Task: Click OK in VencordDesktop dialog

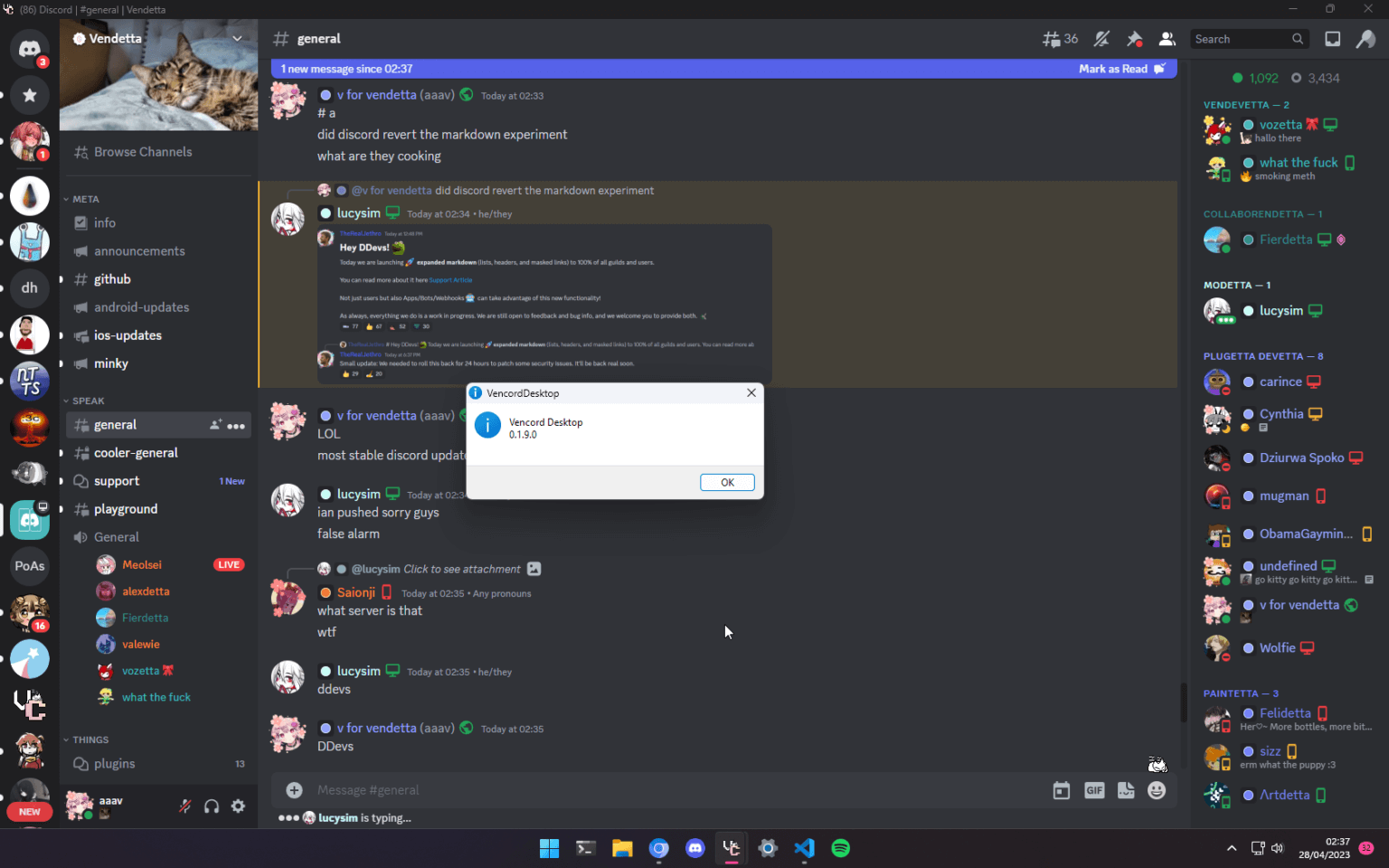Action: pos(726,483)
